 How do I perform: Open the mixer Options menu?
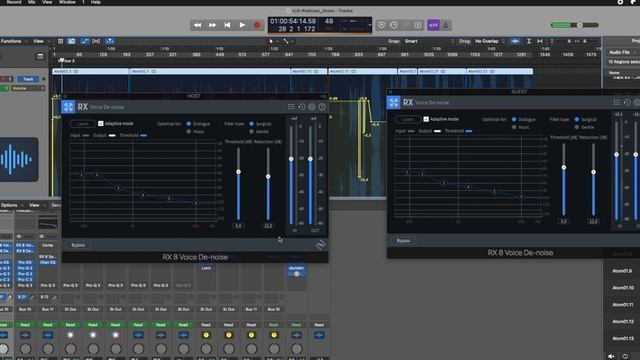coord(11,205)
